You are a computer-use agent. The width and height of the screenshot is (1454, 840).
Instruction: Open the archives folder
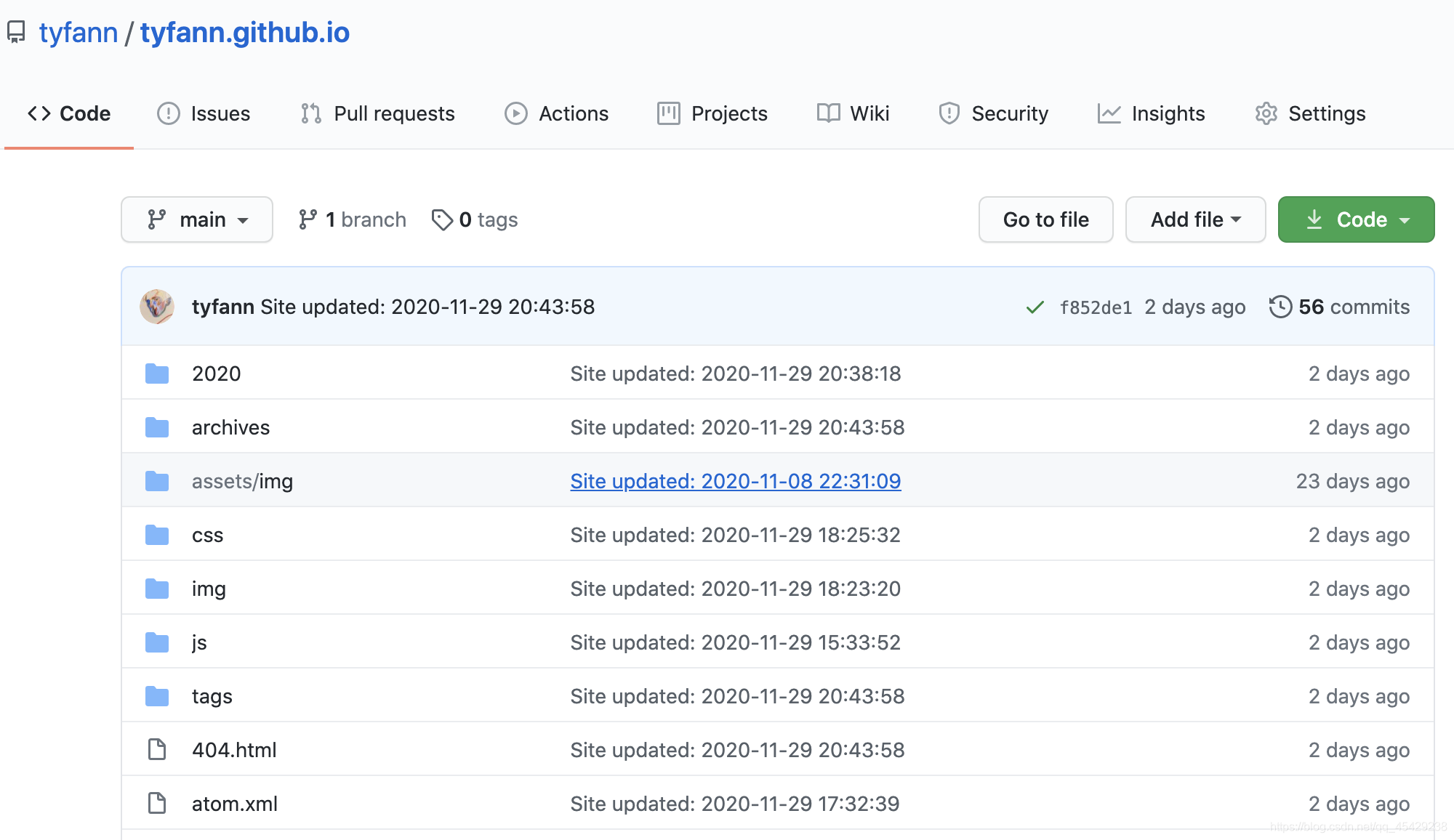click(230, 427)
